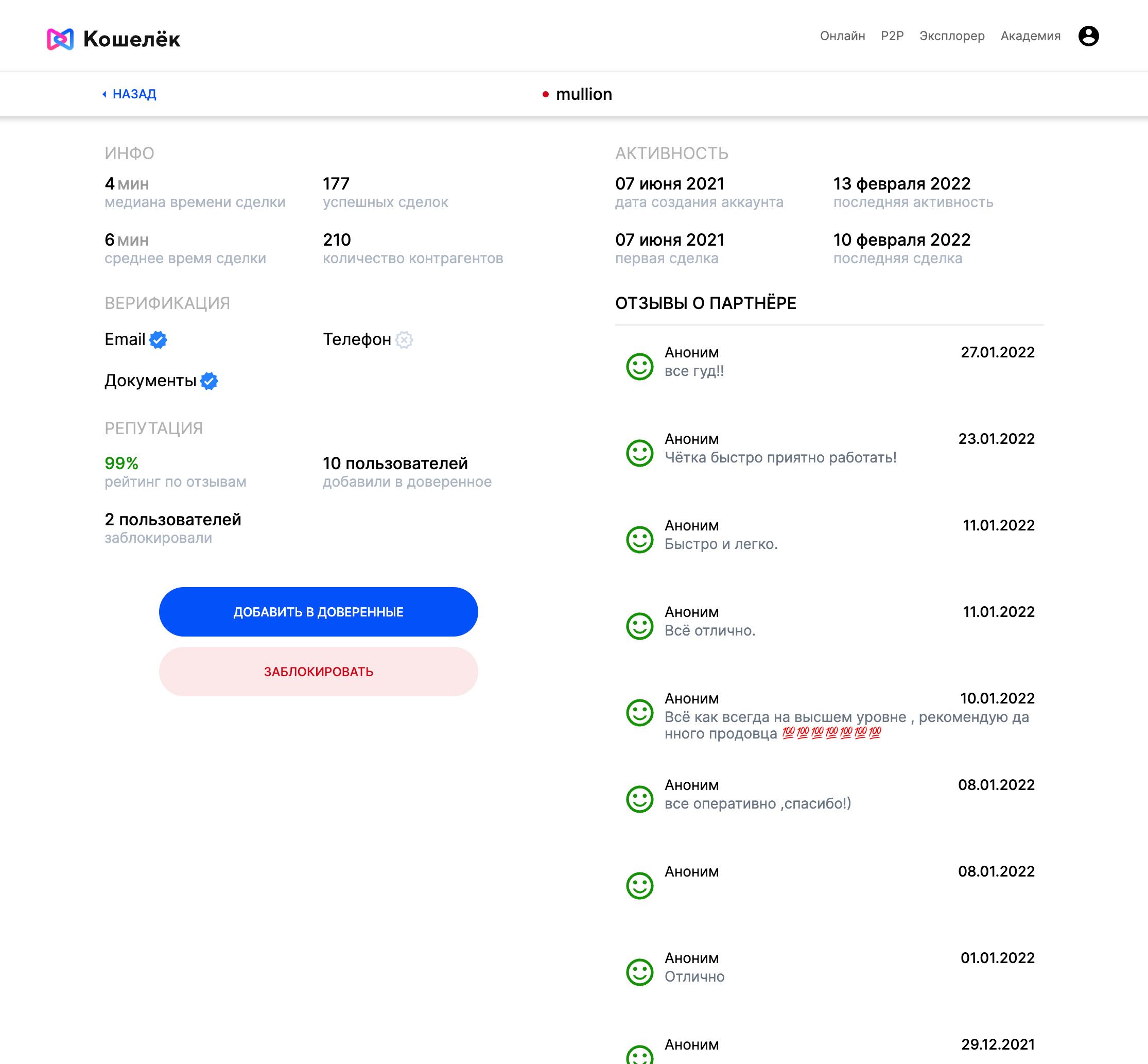The height and width of the screenshot is (1064, 1148).
Task: Click the 'РЕПУТАЦИЯ' section heading
Action: click(153, 428)
